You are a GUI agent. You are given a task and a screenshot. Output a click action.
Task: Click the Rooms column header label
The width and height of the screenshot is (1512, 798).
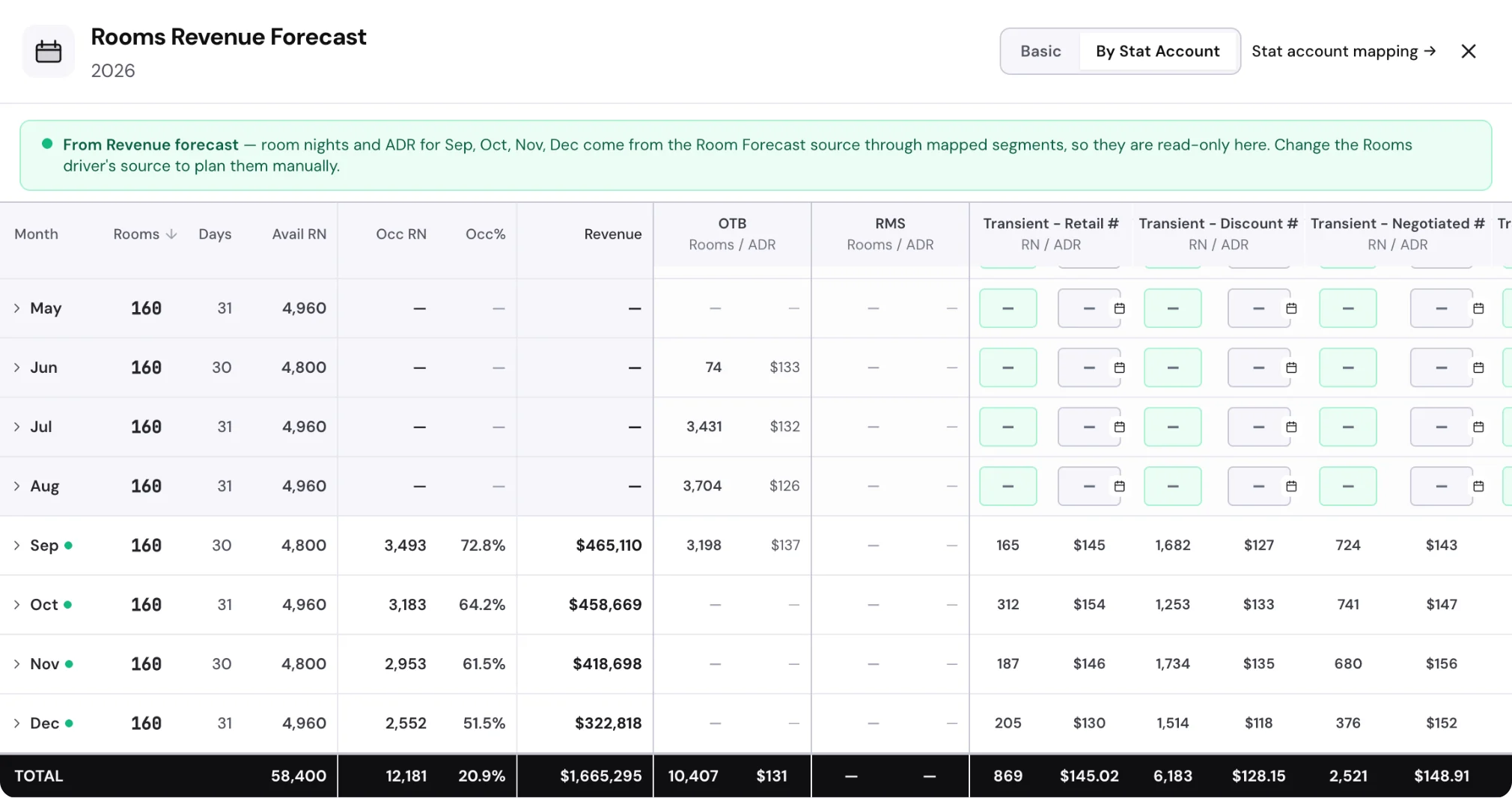coord(136,234)
